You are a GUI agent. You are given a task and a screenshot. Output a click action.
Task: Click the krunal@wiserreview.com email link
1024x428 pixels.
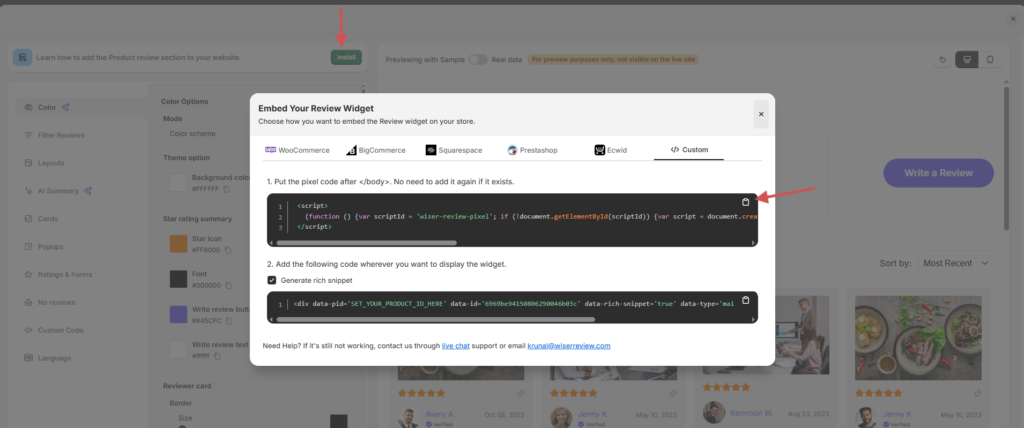pos(570,346)
